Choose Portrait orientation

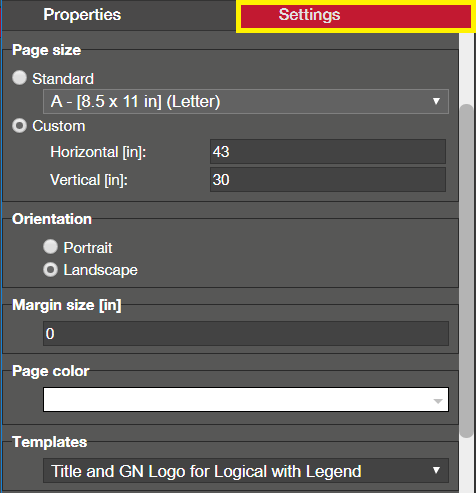50,247
